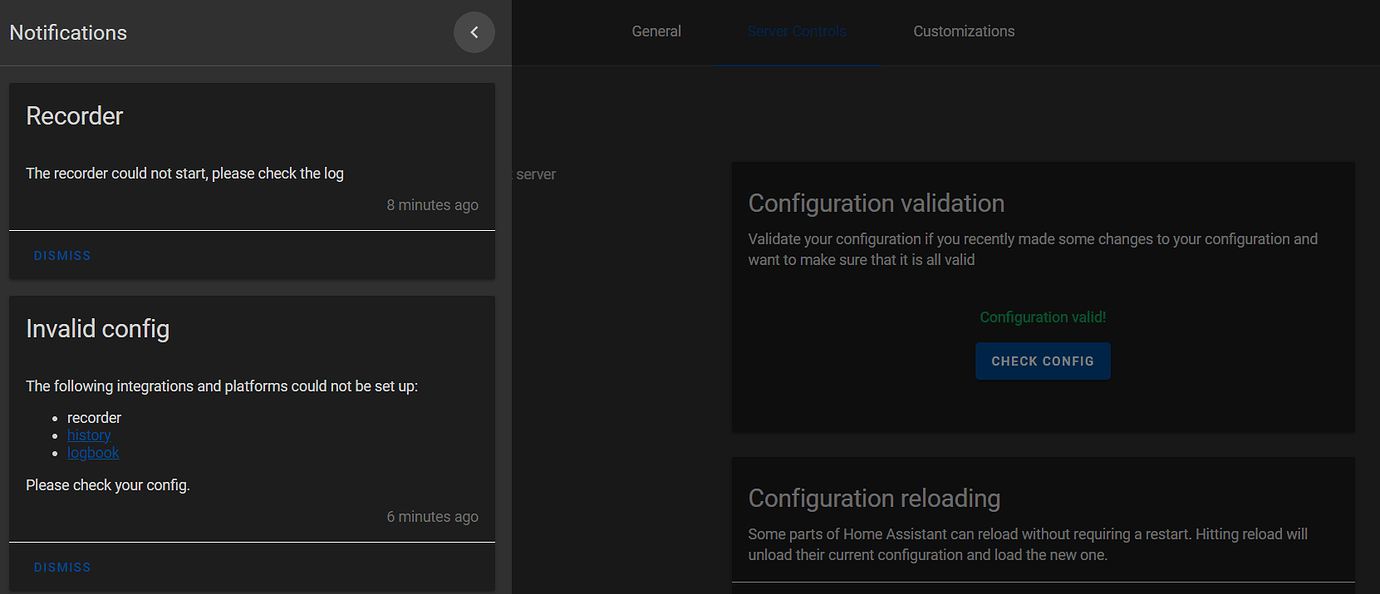The image size is (1380, 594).
Task: Click the "Please check your config" text
Action: point(108,485)
